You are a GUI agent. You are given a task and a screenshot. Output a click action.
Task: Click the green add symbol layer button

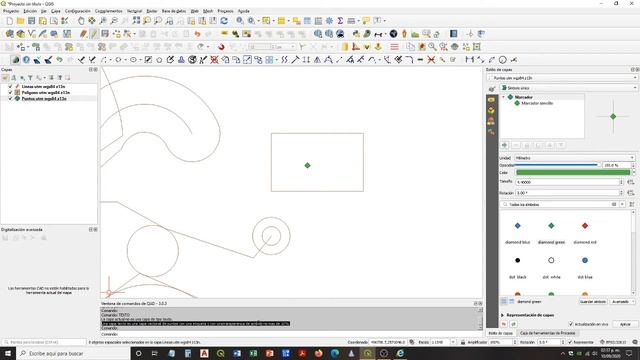click(505, 145)
